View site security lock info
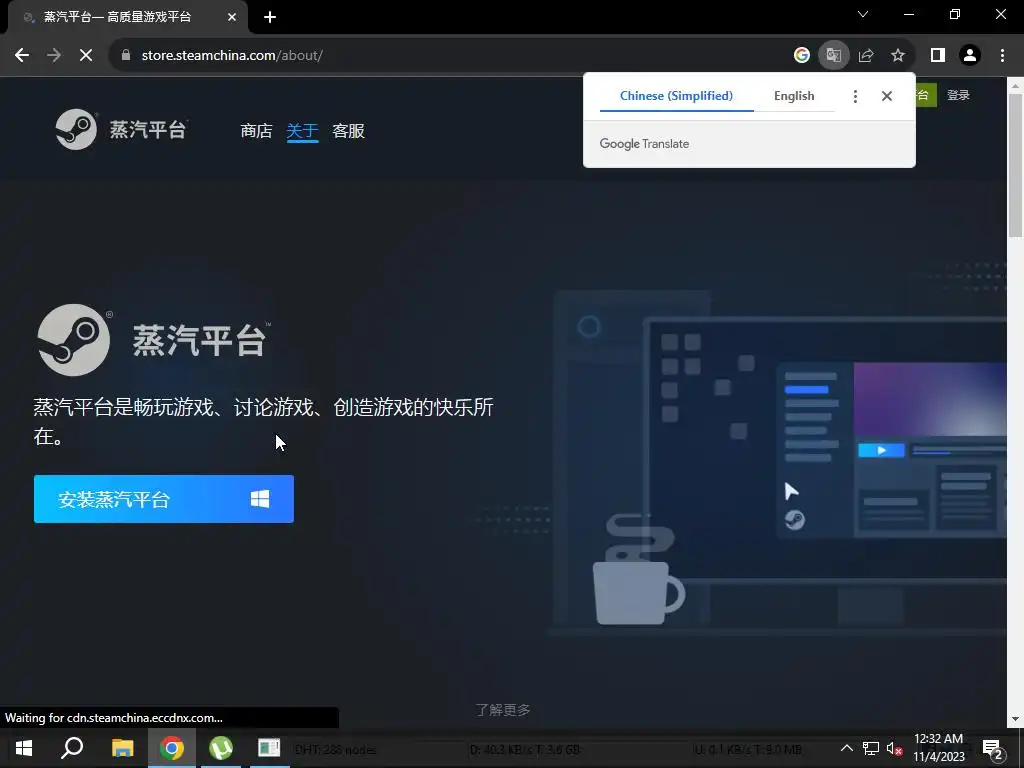Image resolution: width=1024 pixels, height=768 pixels. 126,56
